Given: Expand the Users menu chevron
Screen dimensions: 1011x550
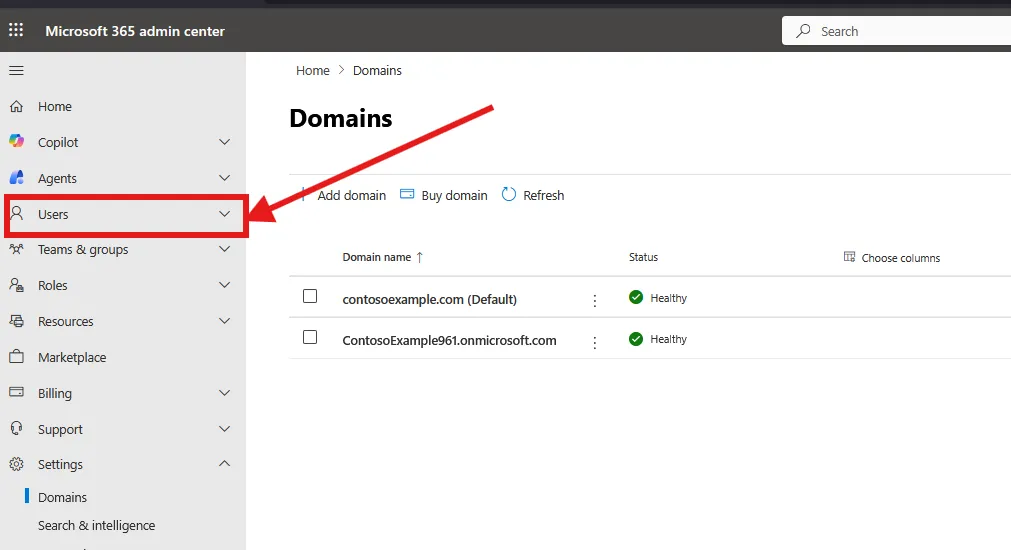Looking at the screenshot, I should pos(224,214).
